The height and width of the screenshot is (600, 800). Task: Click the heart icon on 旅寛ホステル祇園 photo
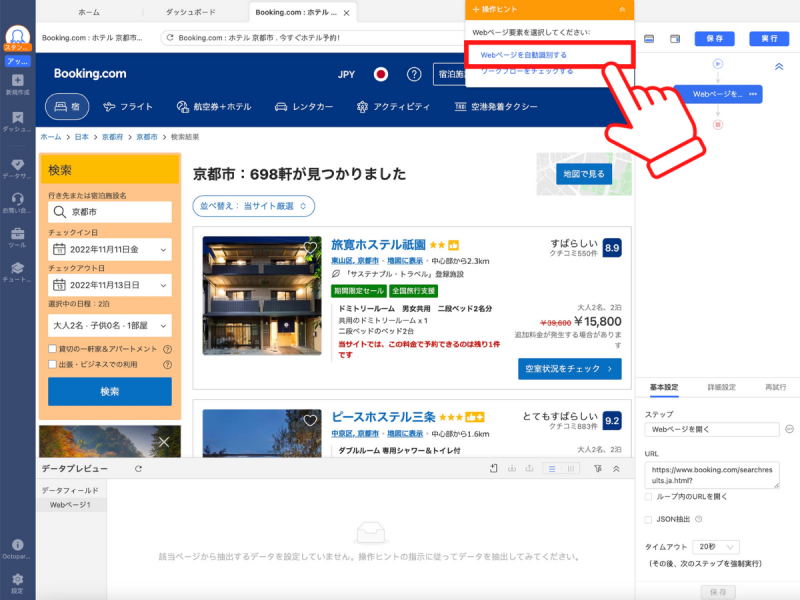(x=310, y=248)
